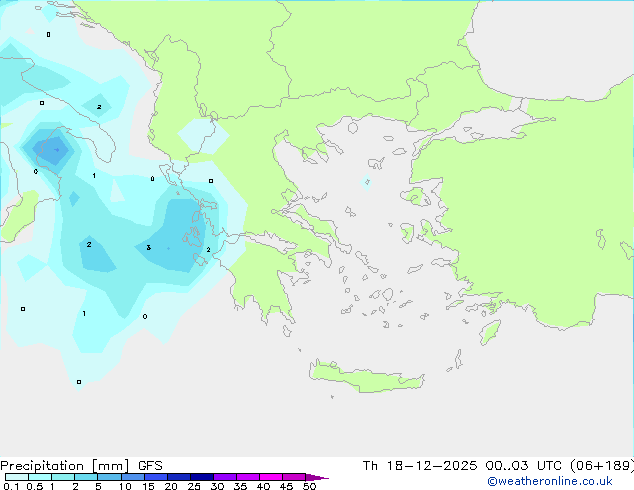Click the 0.1–0.5 mm legend swatch
634x490 pixels.
coord(17,477)
